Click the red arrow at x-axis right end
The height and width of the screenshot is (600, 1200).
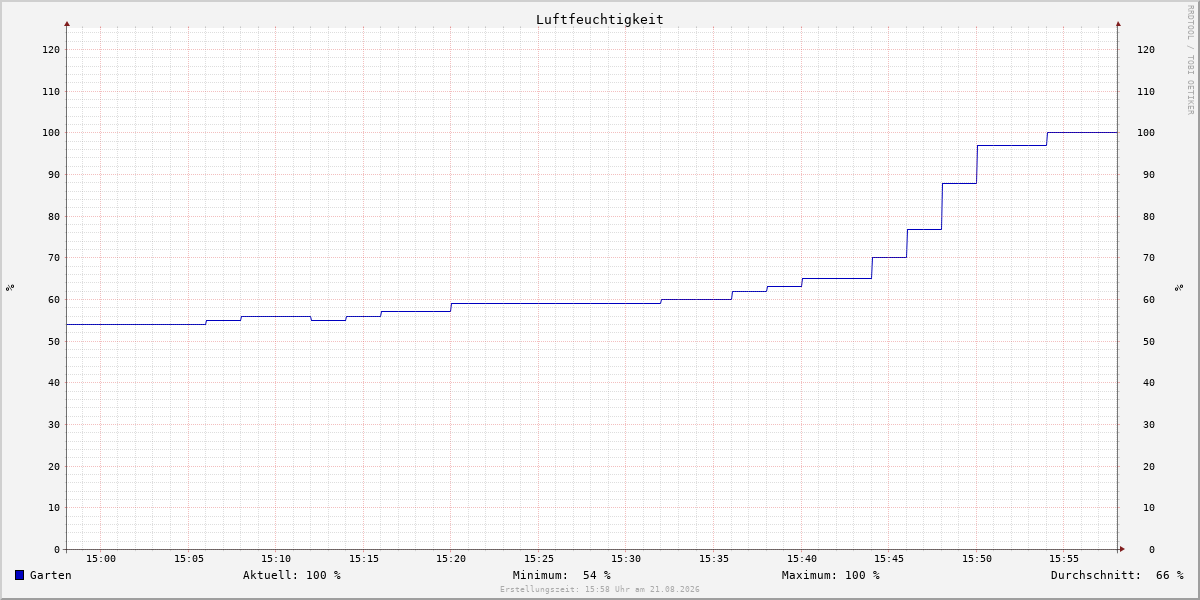pos(1122,548)
